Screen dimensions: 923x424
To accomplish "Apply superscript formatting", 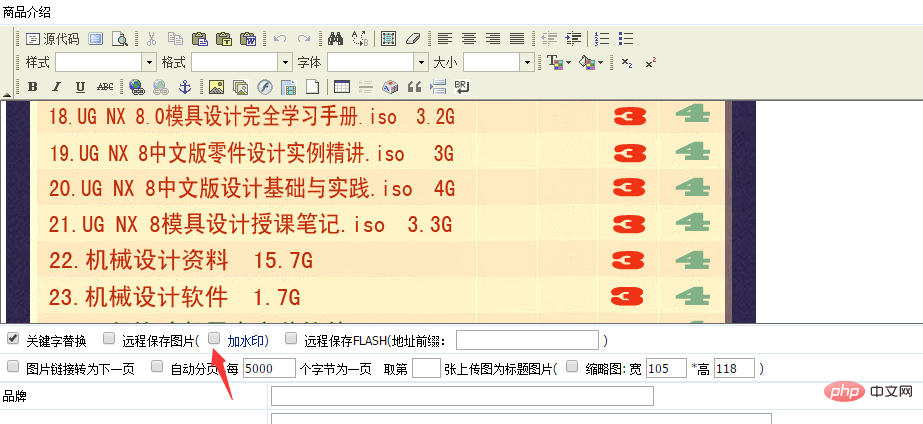I will tap(650, 63).
